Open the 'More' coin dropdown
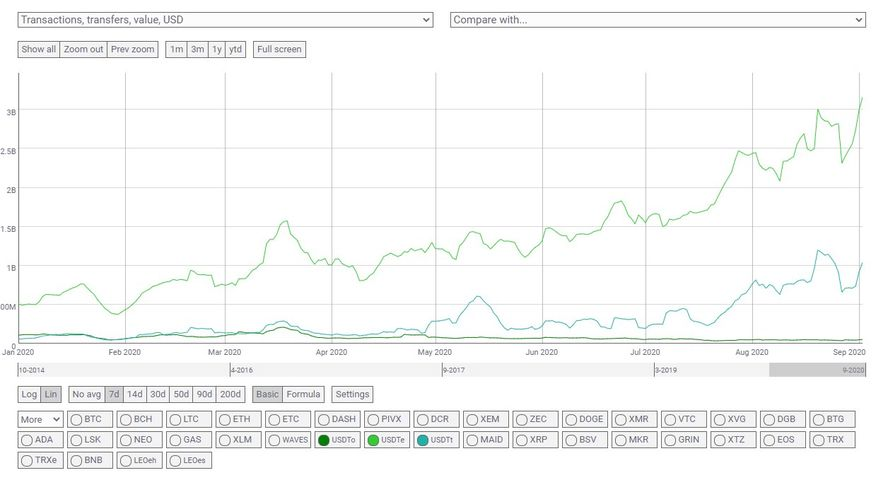888x480 pixels. tap(41, 420)
